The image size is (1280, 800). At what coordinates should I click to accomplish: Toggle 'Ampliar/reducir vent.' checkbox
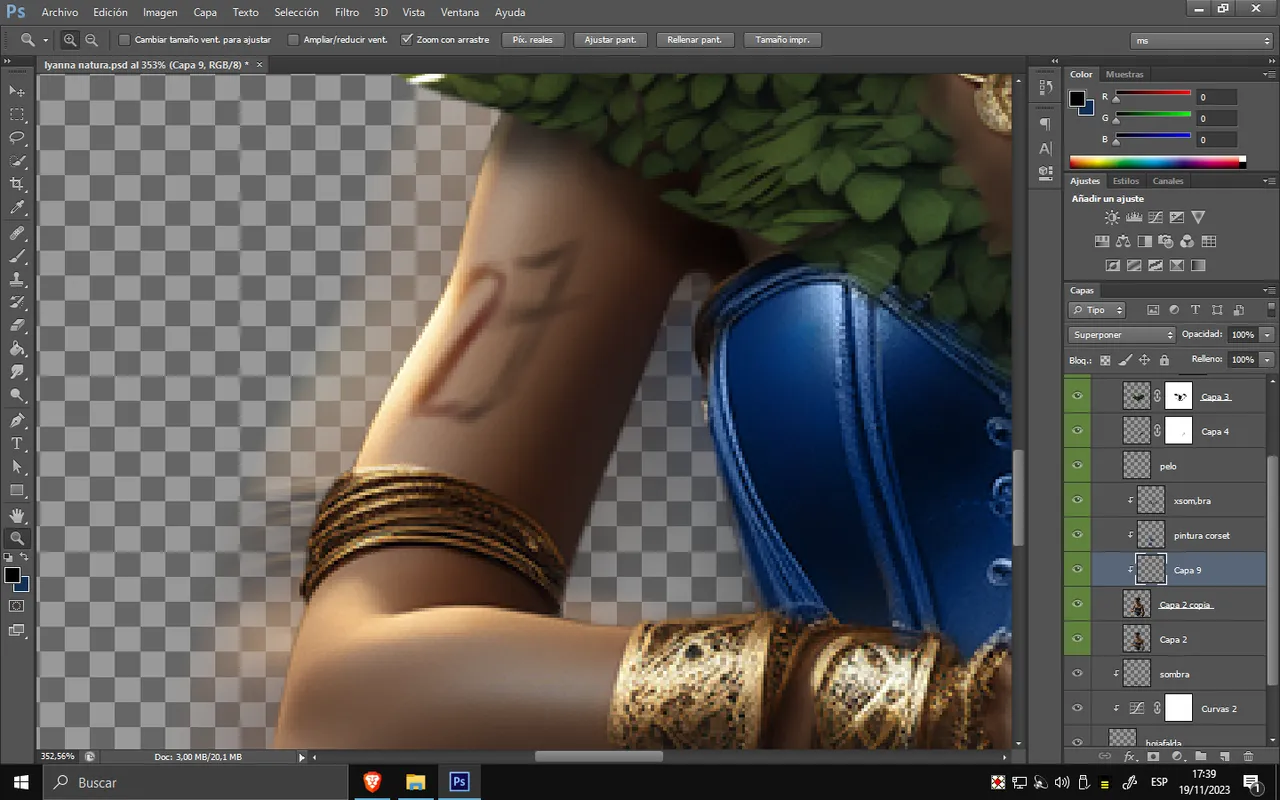pos(294,40)
